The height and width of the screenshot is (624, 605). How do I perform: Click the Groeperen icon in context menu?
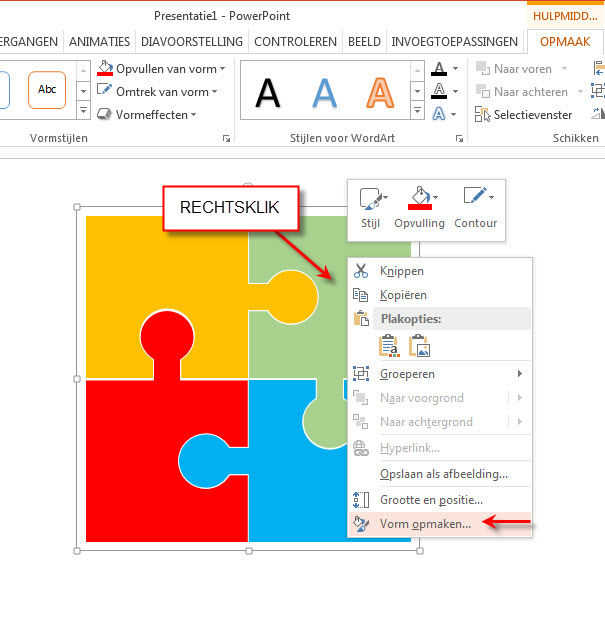361,374
